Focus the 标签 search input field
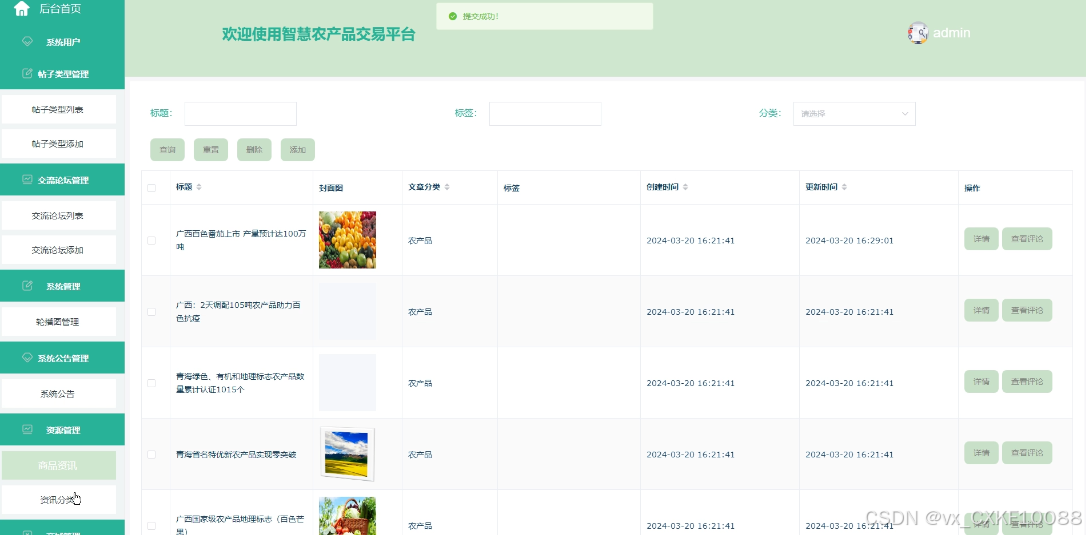This screenshot has height=535, width=1086. 545,114
